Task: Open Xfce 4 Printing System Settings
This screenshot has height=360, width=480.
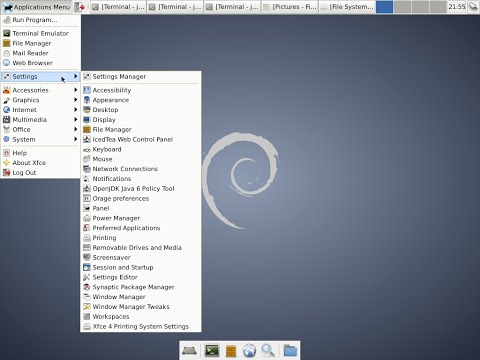Action: click(141, 326)
